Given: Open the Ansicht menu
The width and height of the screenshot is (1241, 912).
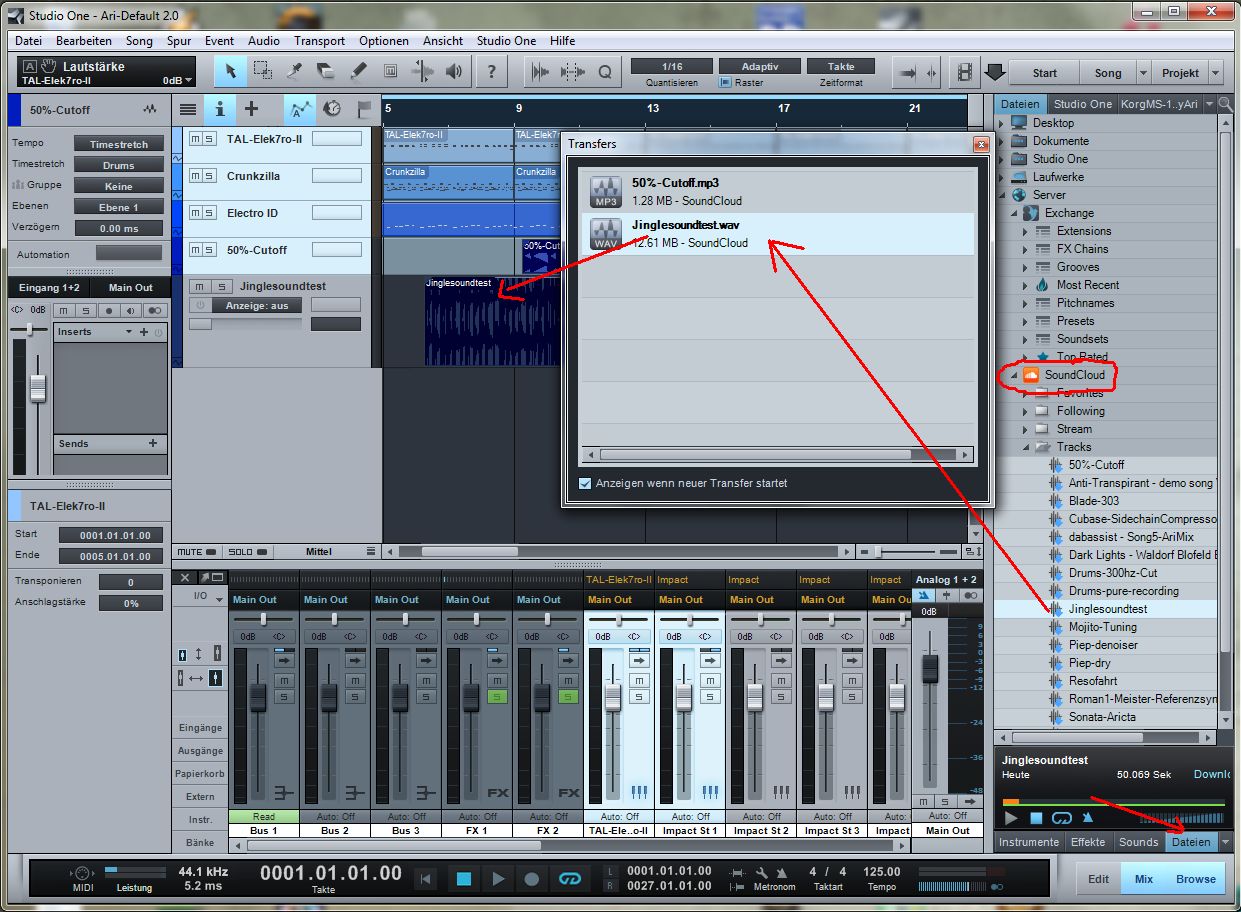Looking at the screenshot, I should 443,41.
